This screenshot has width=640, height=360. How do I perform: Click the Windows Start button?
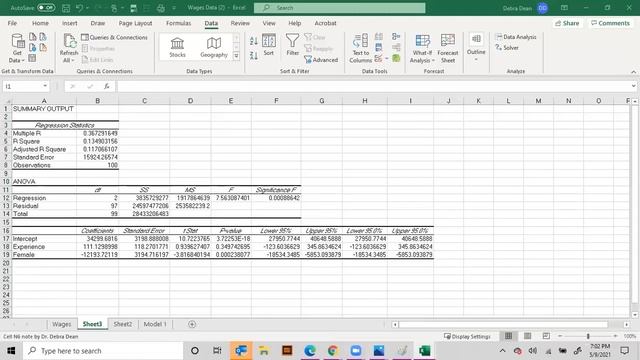pos(11,351)
